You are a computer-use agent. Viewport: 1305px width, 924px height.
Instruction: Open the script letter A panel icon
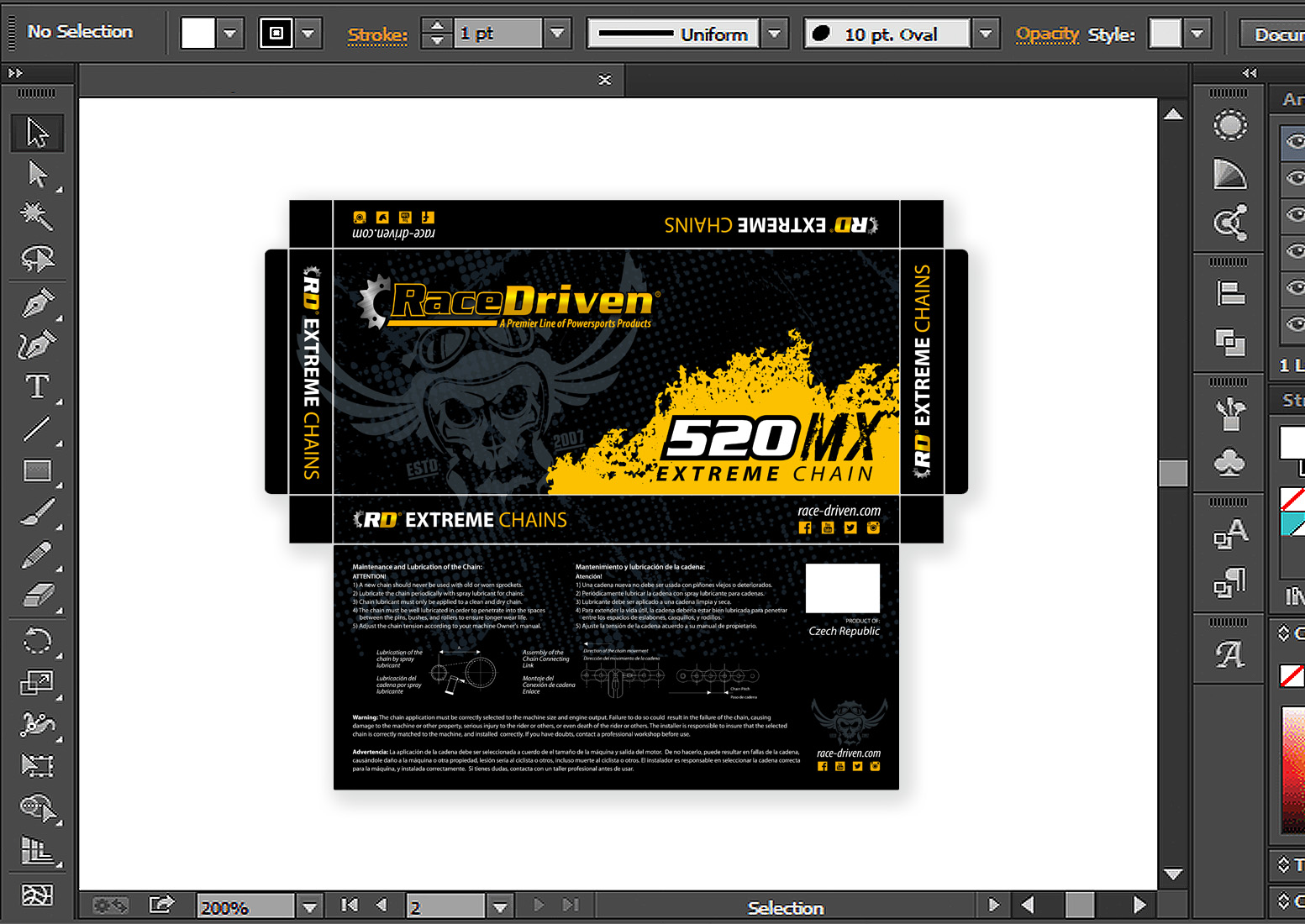point(1230,654)
